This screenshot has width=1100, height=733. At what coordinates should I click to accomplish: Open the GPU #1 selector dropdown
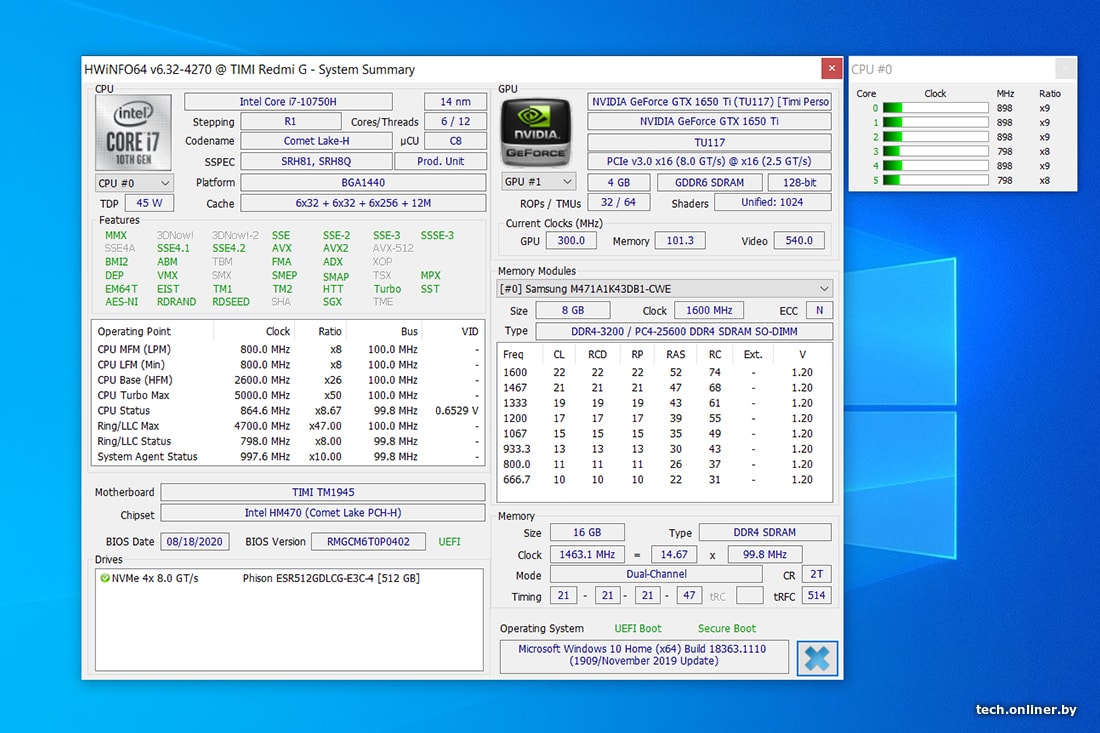pyautogui.click(x=539, y=182)
